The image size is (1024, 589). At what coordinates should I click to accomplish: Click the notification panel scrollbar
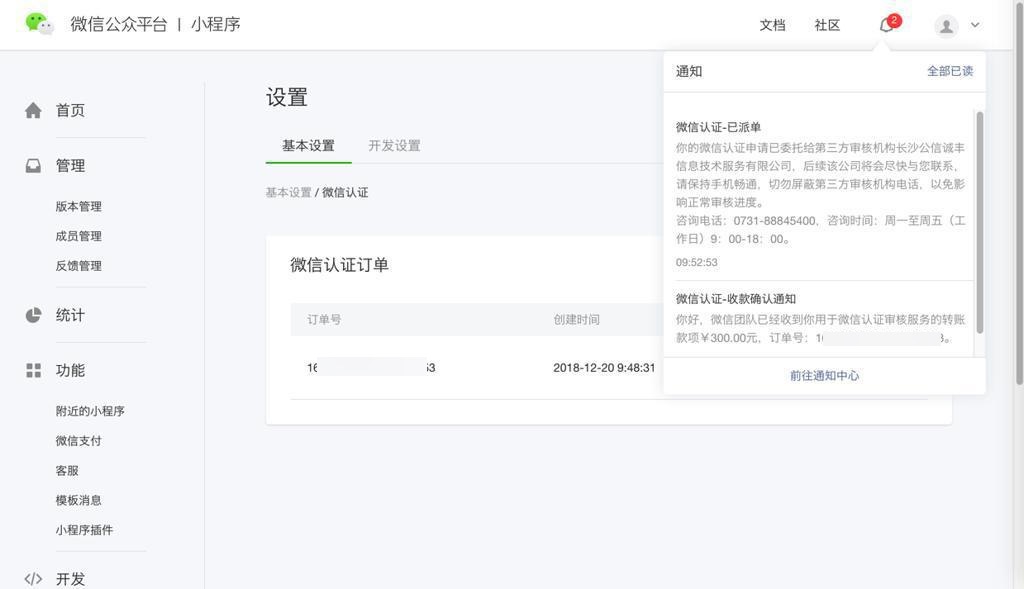pyautogui.click(x=980, y=222)
